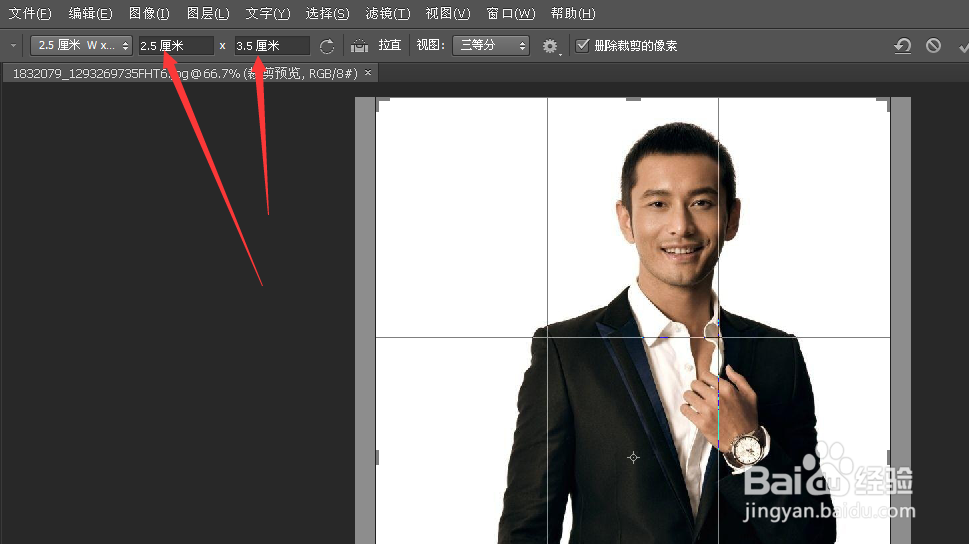Open the 文件(F) menu
The image size is (969, 544).
click(30, 13)
